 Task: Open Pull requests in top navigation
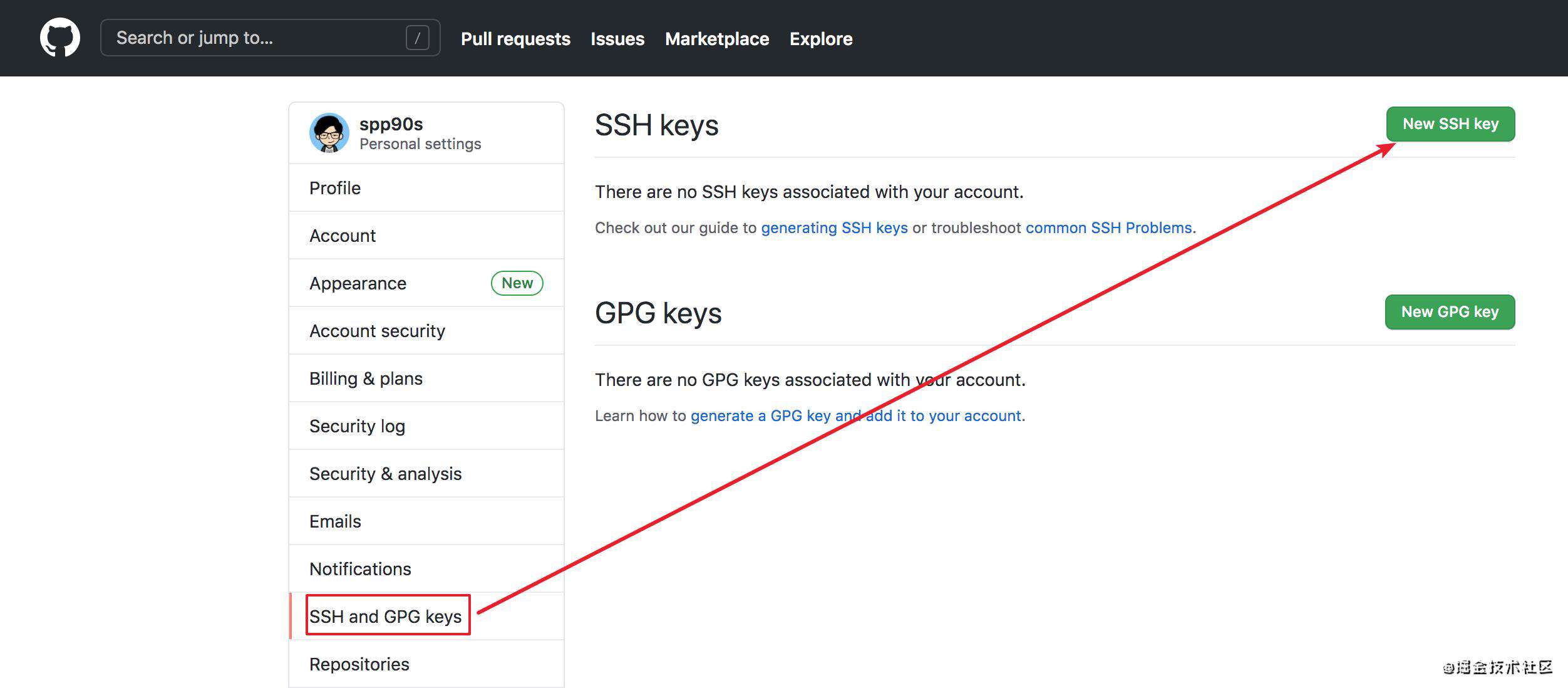pyautogui.click(x=515, y=39)
